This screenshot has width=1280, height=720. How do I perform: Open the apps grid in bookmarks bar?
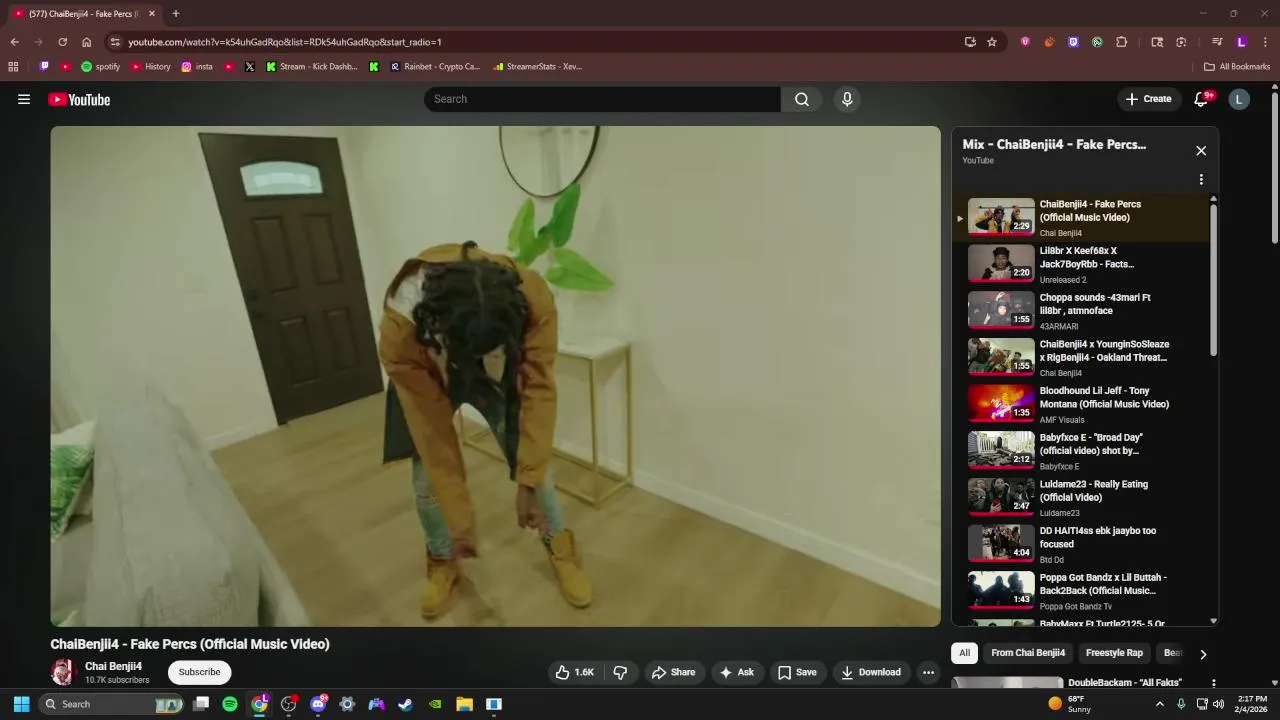pos(13,67)
